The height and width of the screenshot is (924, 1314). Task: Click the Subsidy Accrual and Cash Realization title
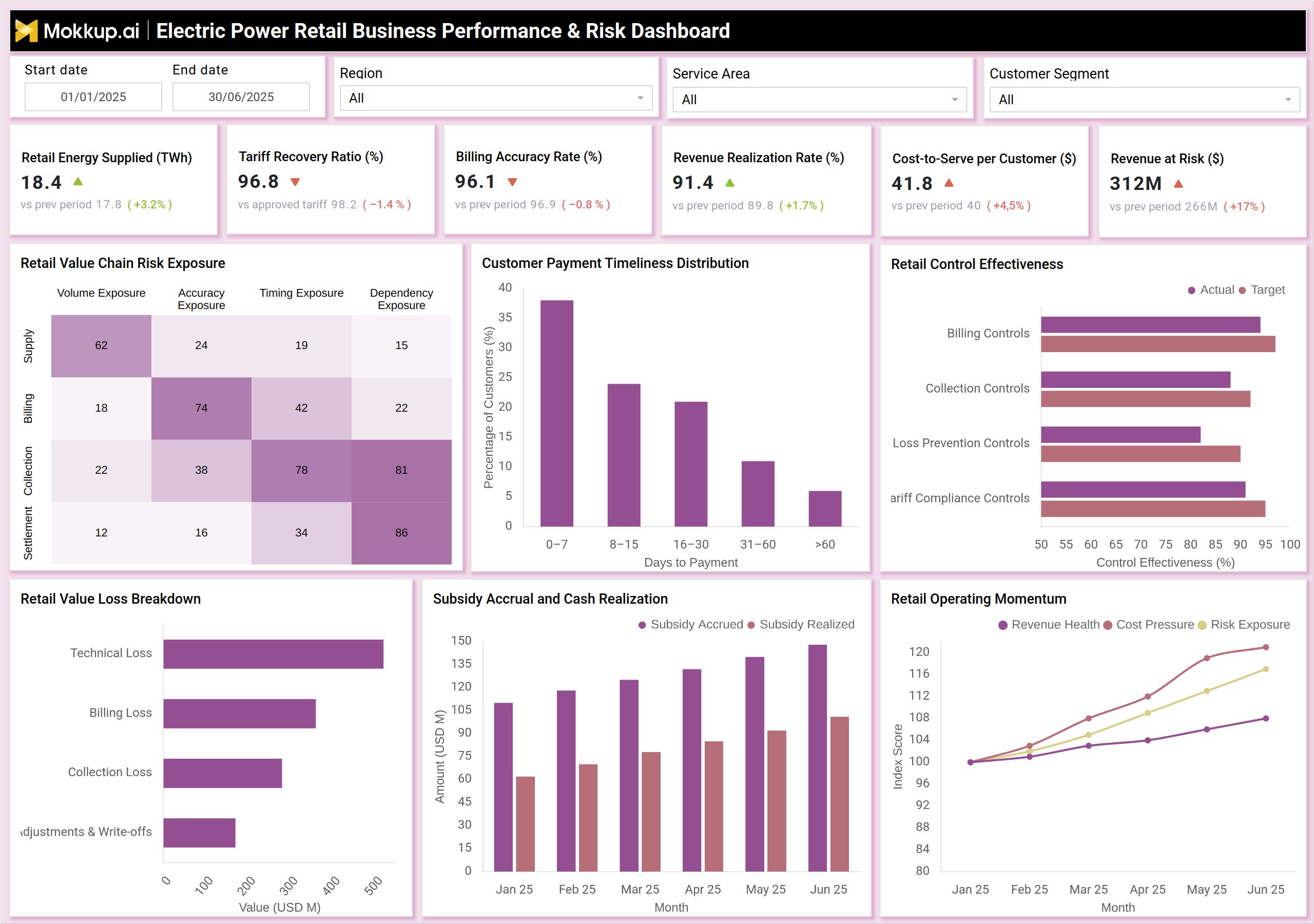550,599
